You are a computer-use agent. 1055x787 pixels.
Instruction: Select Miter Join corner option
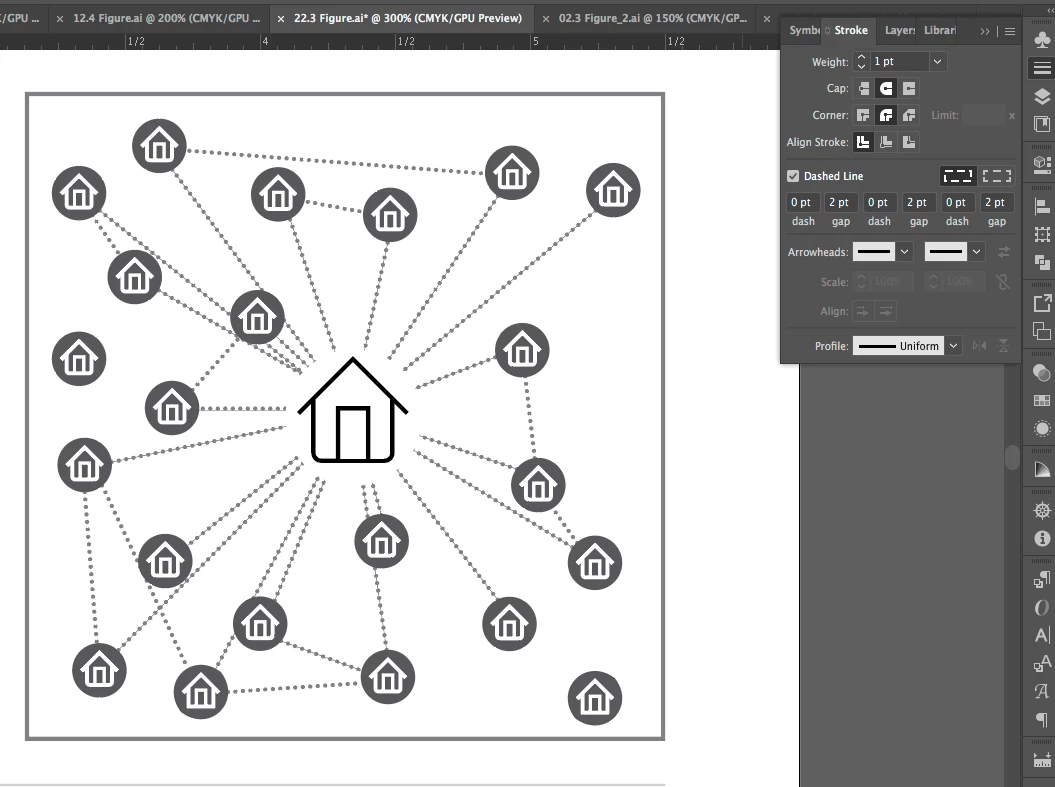[863, 115]
